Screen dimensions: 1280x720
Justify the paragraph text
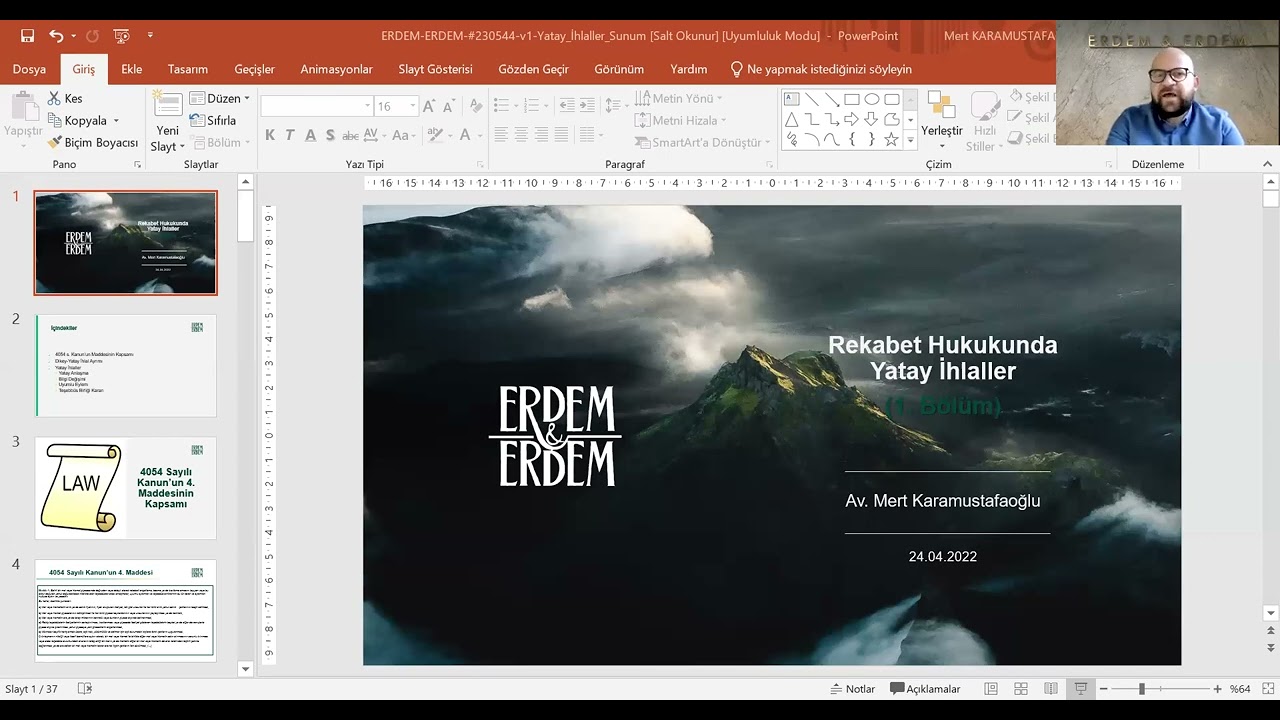tap(561, 134)
